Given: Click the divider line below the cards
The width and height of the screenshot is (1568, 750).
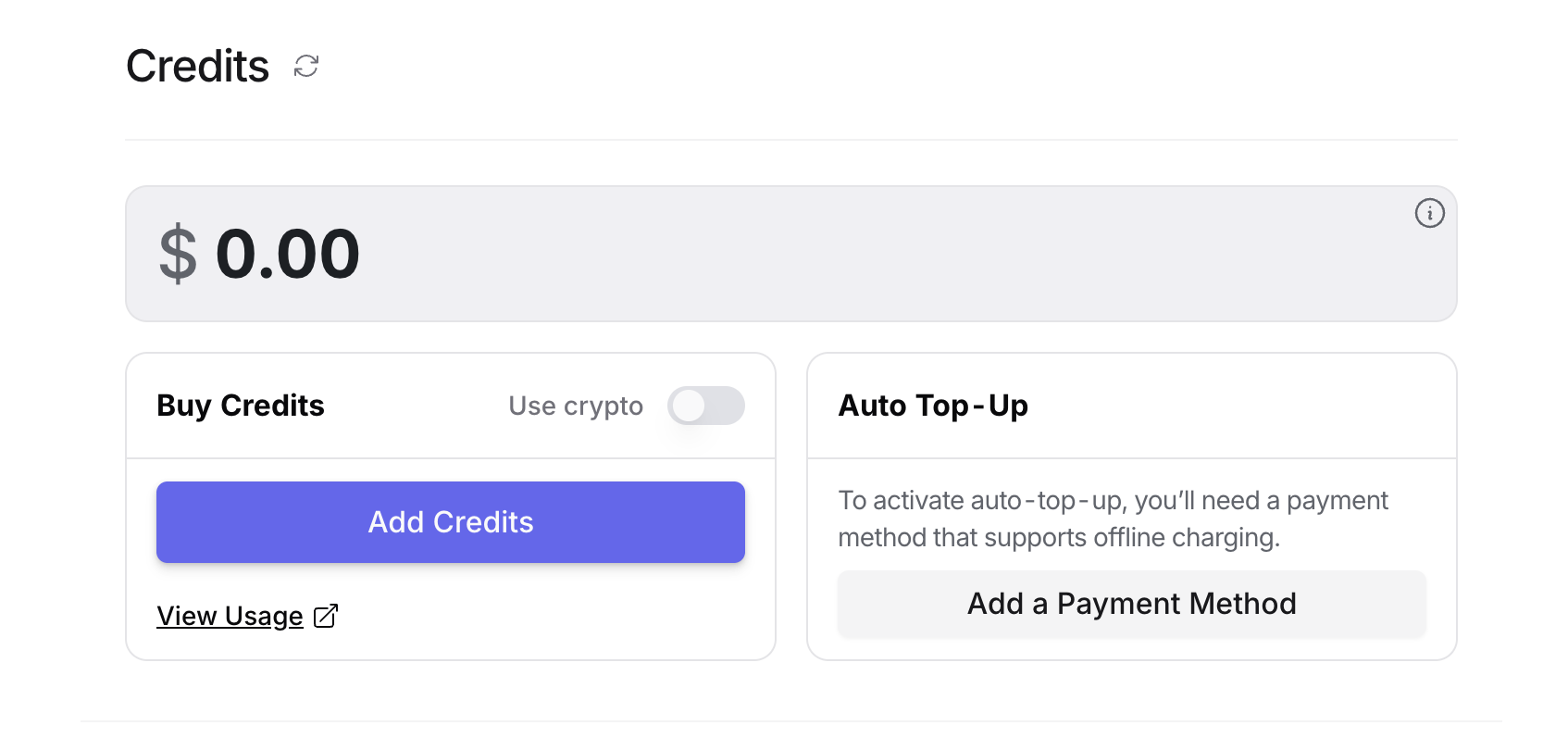Looking at the screenshot, I should (x=790, y=721).
